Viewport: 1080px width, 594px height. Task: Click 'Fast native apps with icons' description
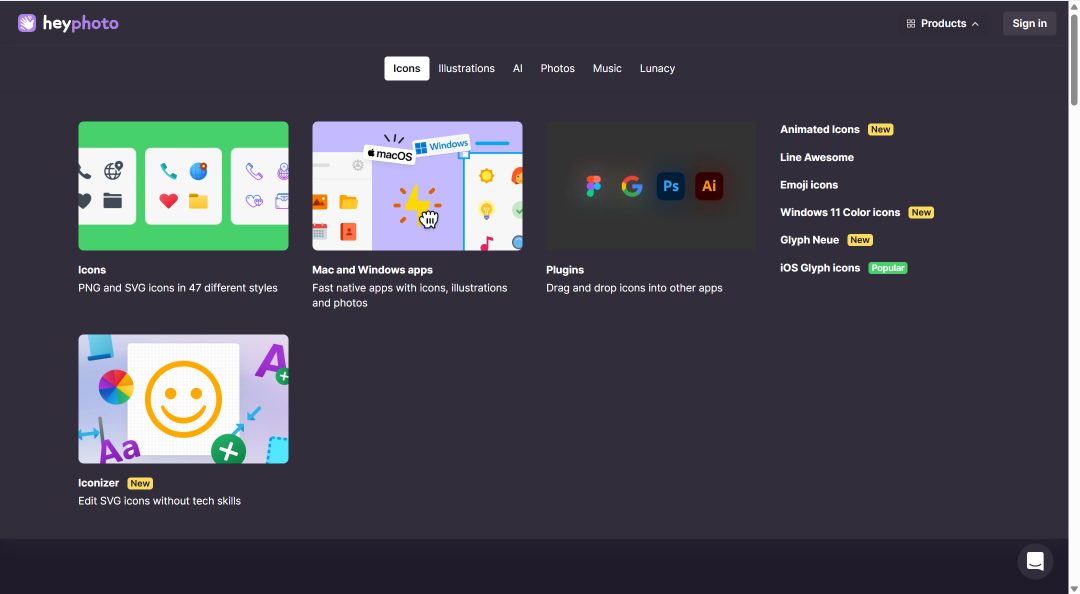tap(410, 296)
